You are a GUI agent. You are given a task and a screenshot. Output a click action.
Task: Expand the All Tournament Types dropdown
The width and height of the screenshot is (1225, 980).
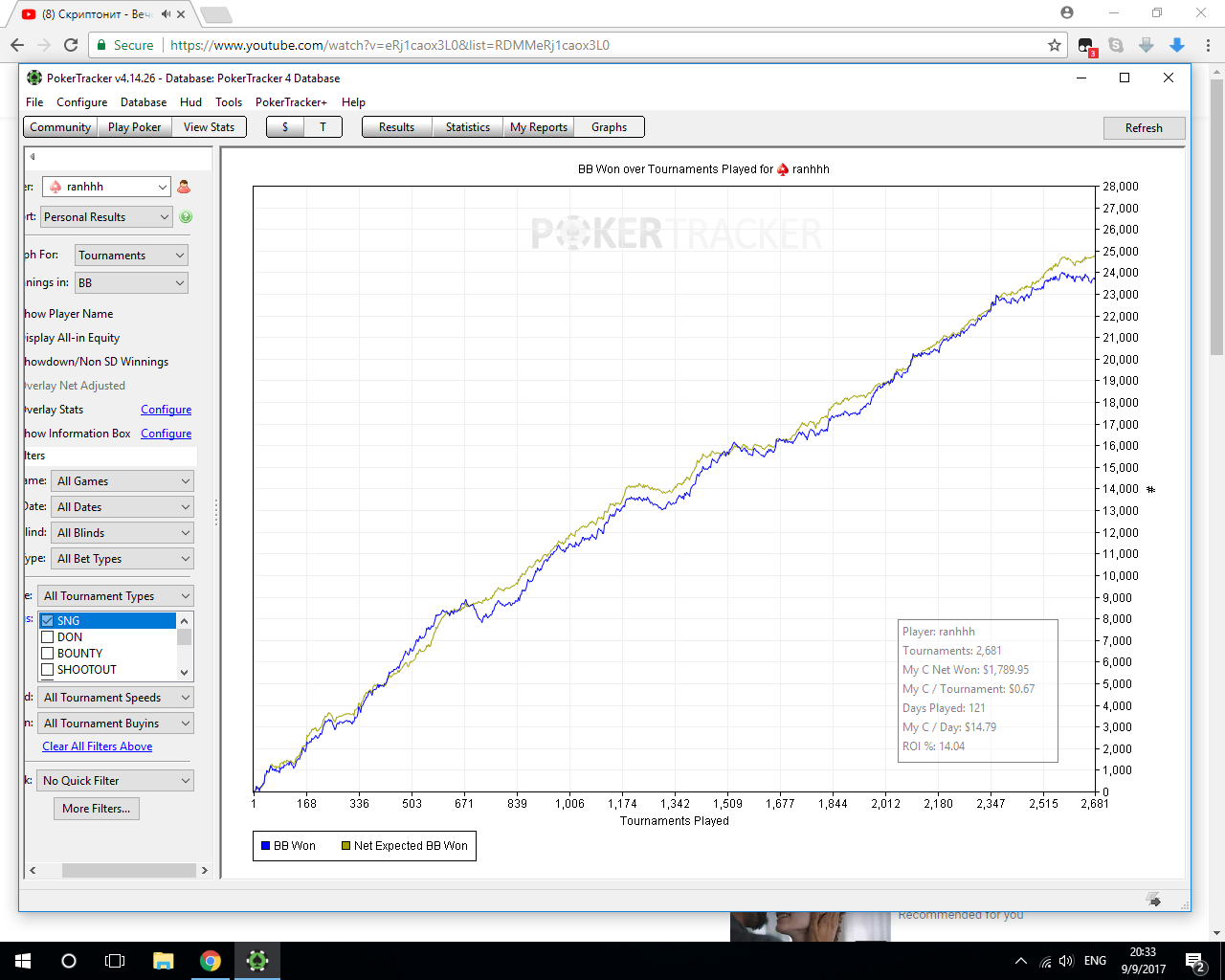click(116, 596)
